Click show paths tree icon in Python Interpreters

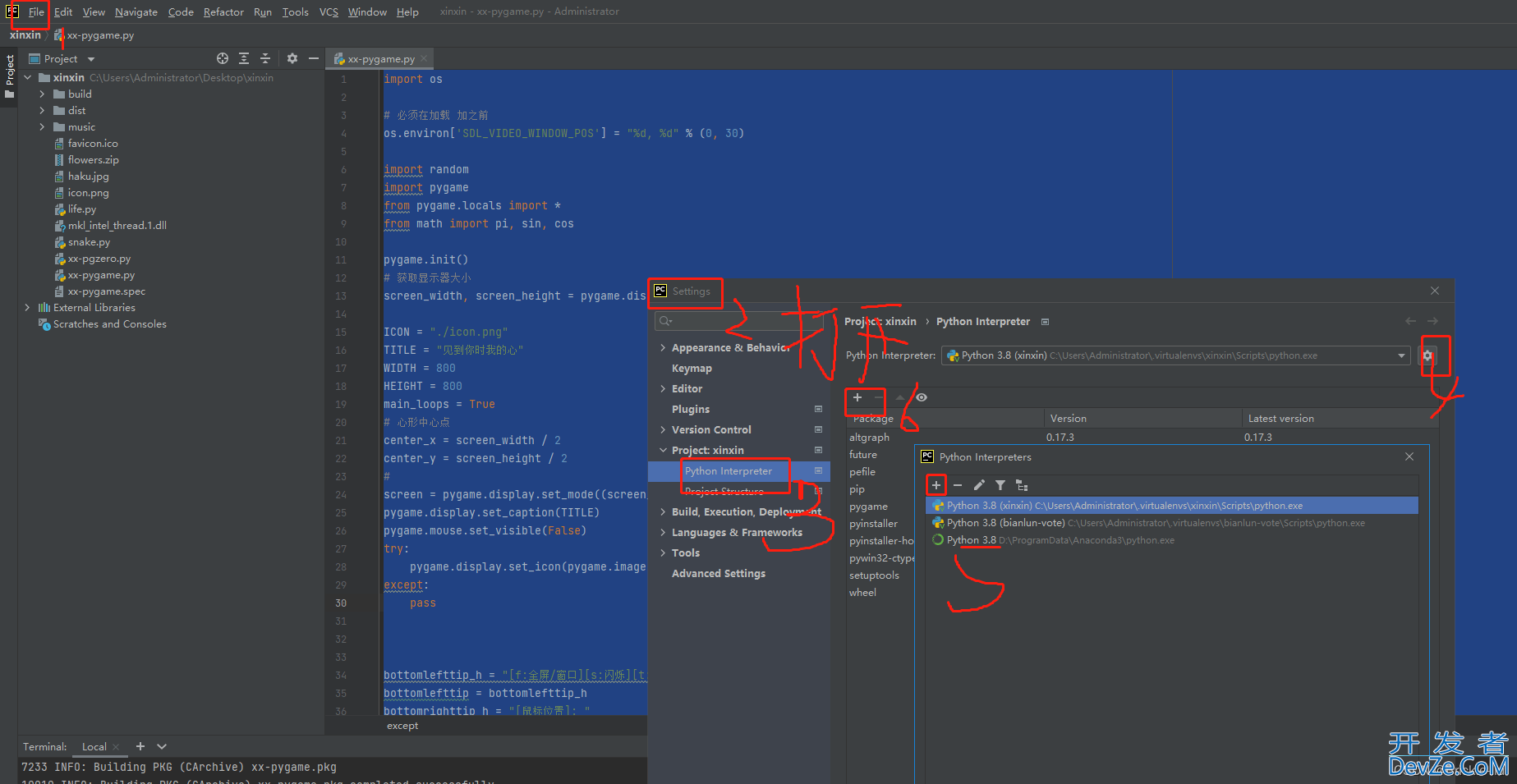[1022, 485]
